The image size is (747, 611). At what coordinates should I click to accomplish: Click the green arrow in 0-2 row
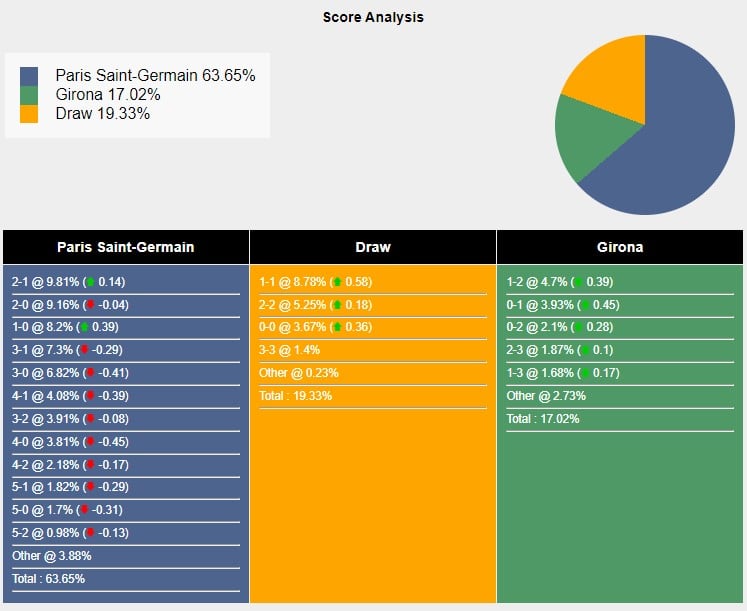578,327
